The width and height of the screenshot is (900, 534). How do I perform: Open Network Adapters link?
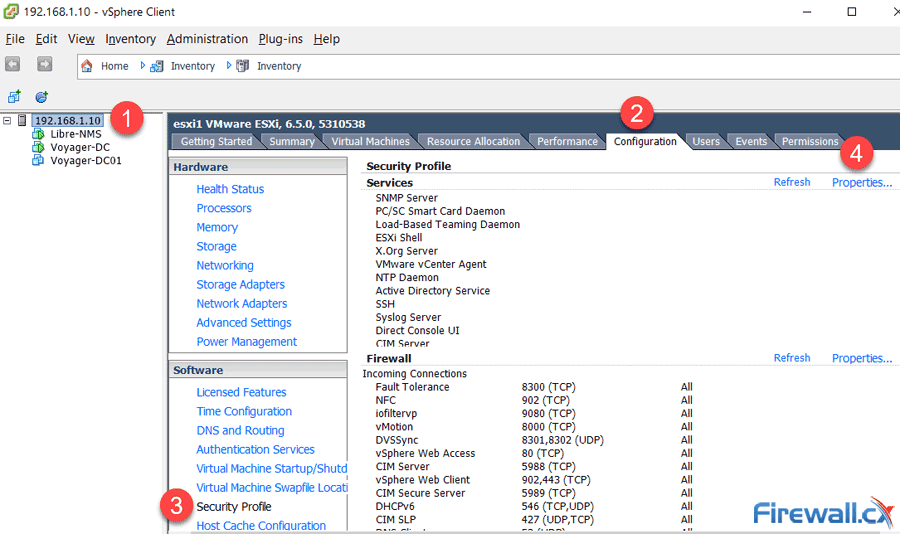[x=242, y=303]
